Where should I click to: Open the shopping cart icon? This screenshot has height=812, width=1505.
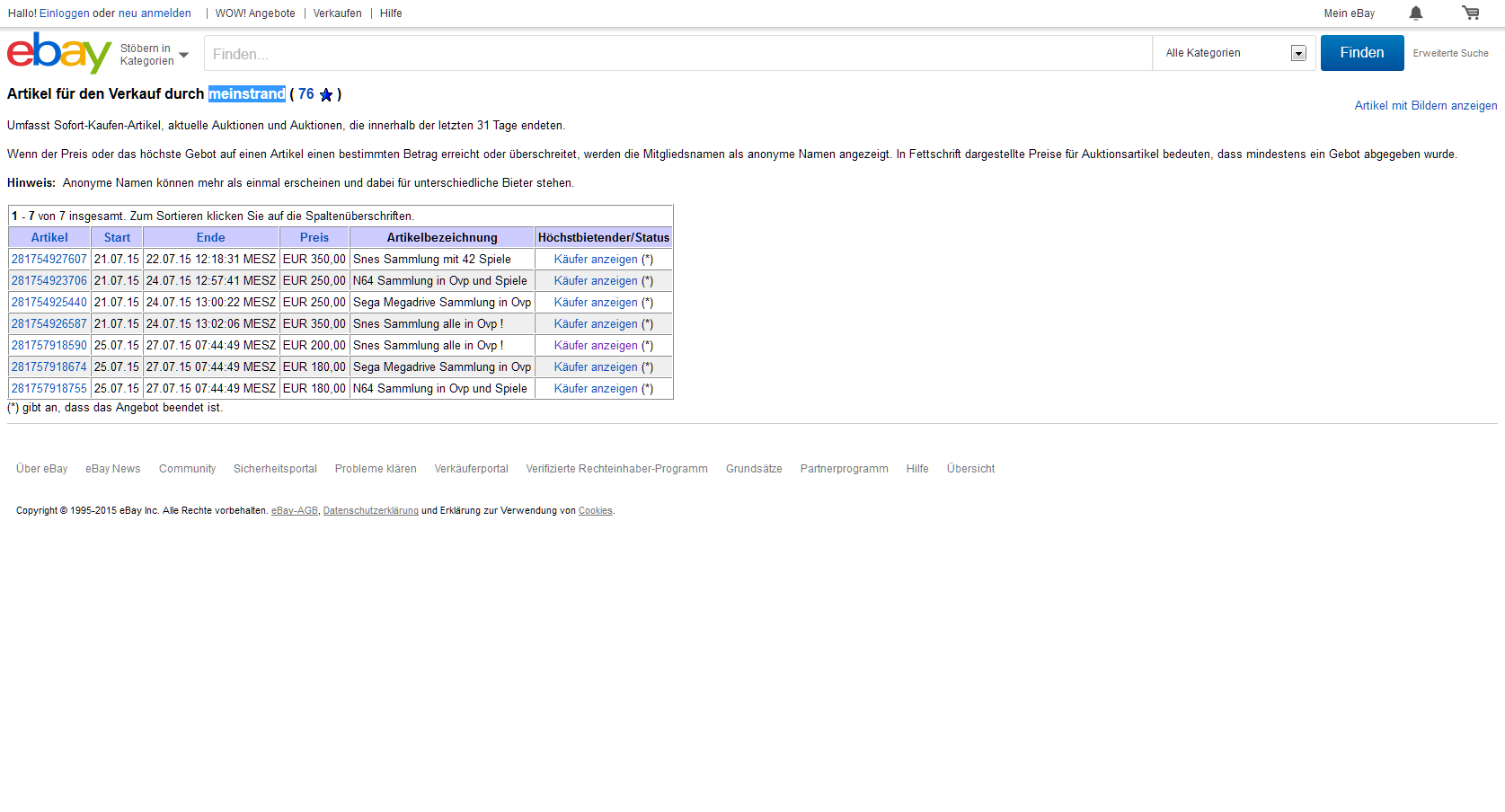1470,13
